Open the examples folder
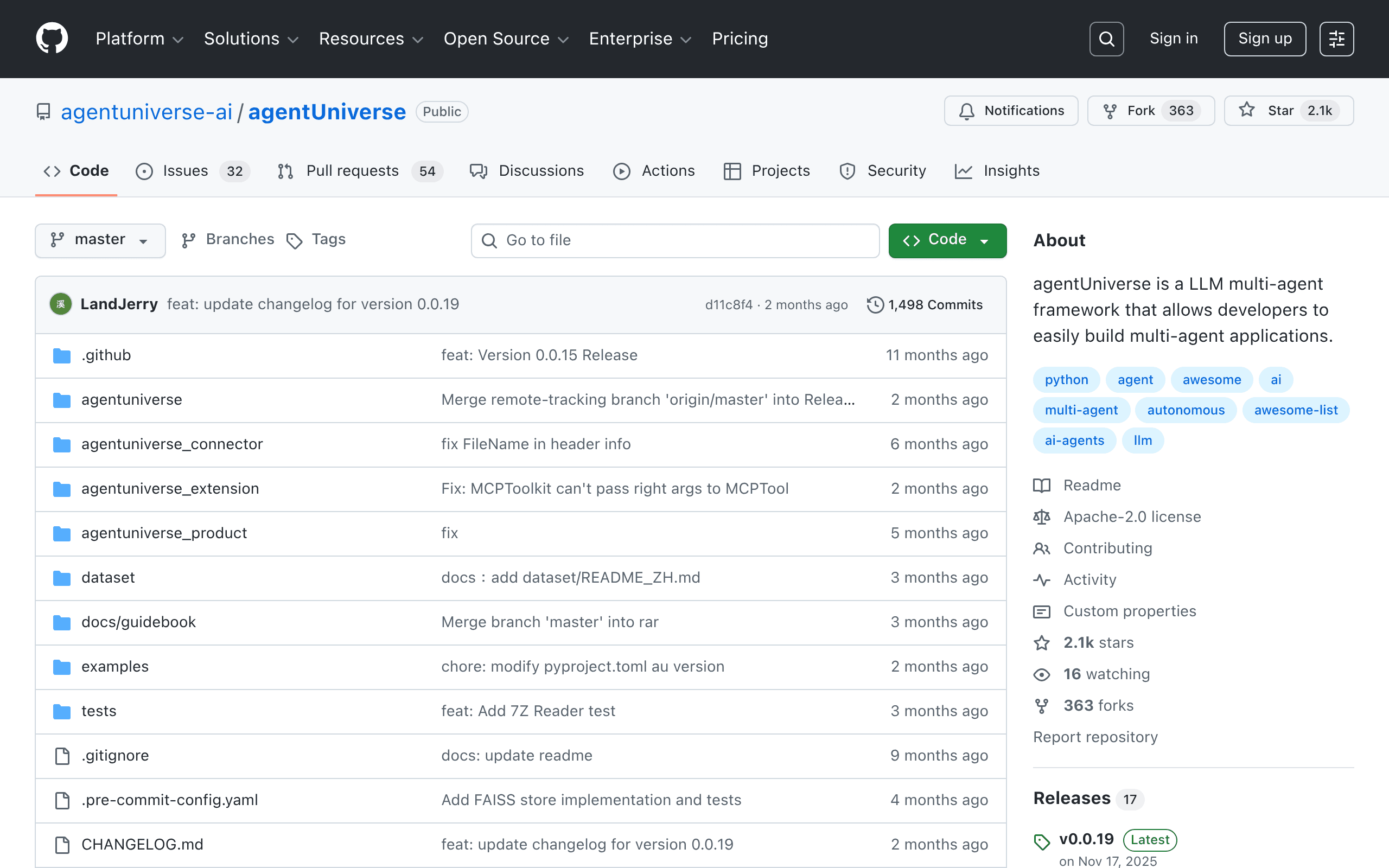1389x868 pixels. [x=115, y=667]
